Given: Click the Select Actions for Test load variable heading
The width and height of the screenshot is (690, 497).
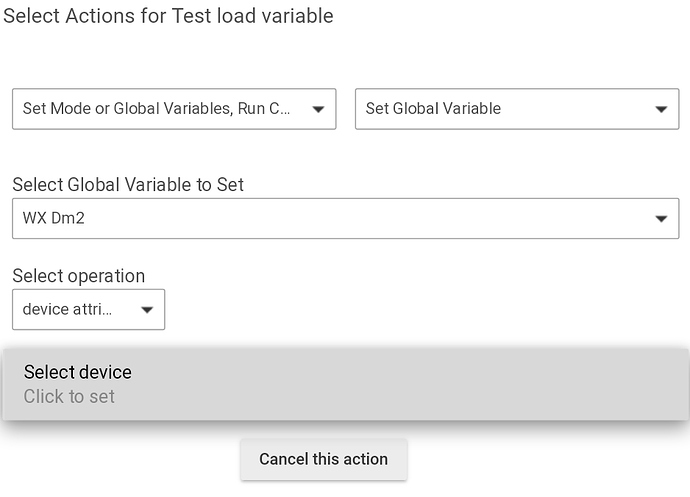Looking at the screenshot, I should [168, 16].
